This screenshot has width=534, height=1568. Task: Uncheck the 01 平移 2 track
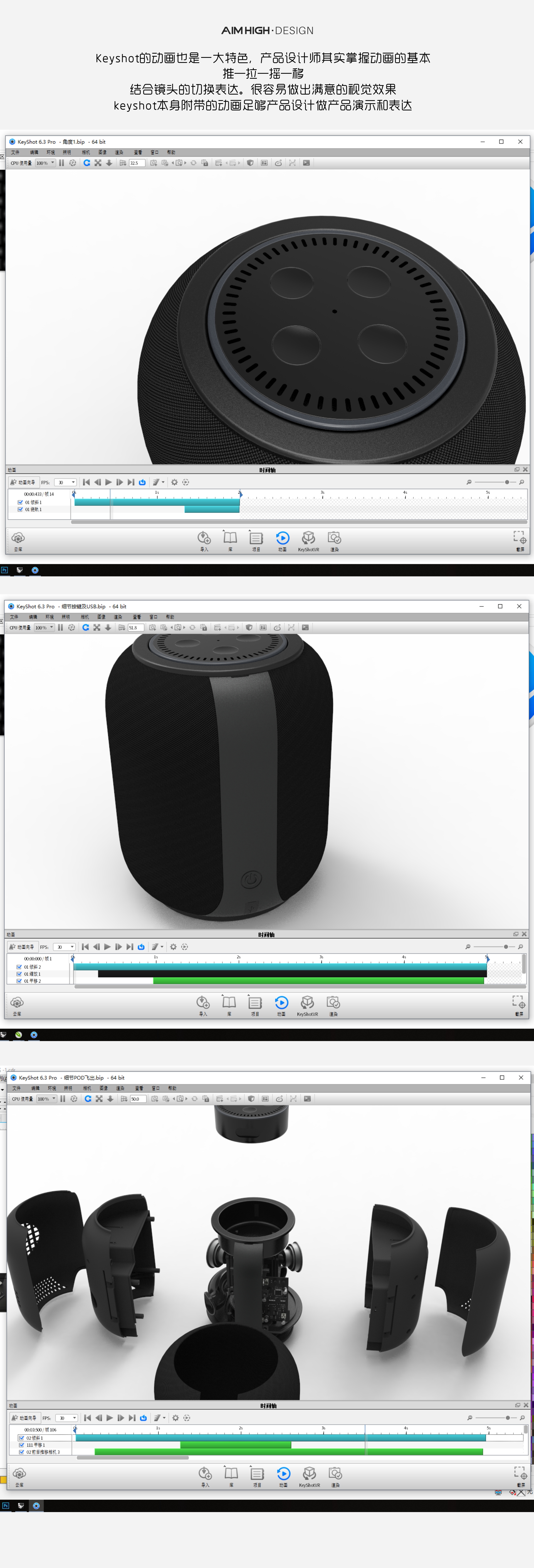pos(19,981)
